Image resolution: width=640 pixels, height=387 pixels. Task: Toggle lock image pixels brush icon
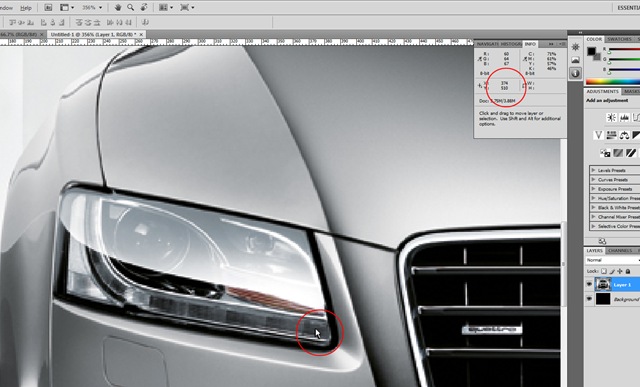point(612,271)
